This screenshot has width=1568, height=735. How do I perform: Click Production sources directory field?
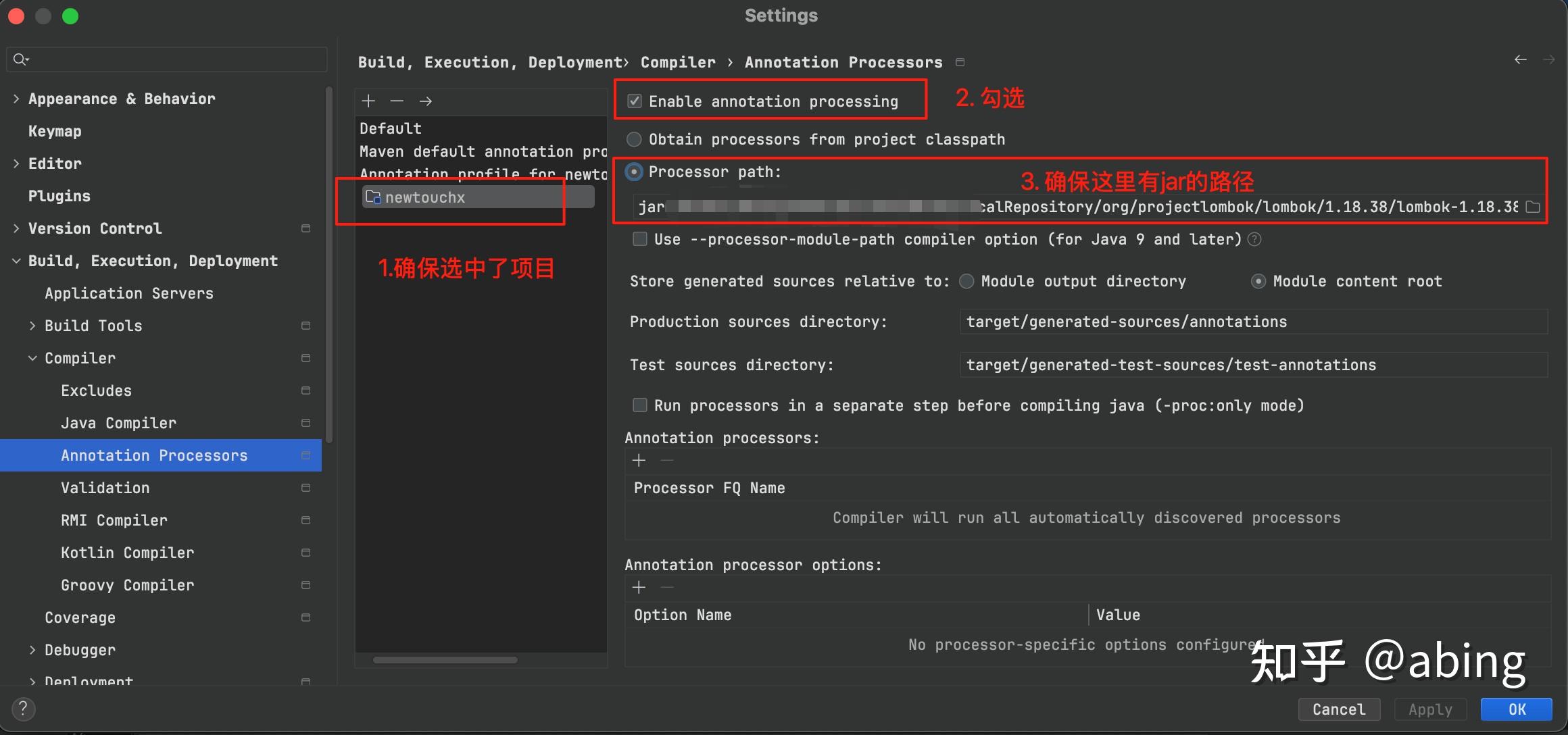coord(1254,322)
